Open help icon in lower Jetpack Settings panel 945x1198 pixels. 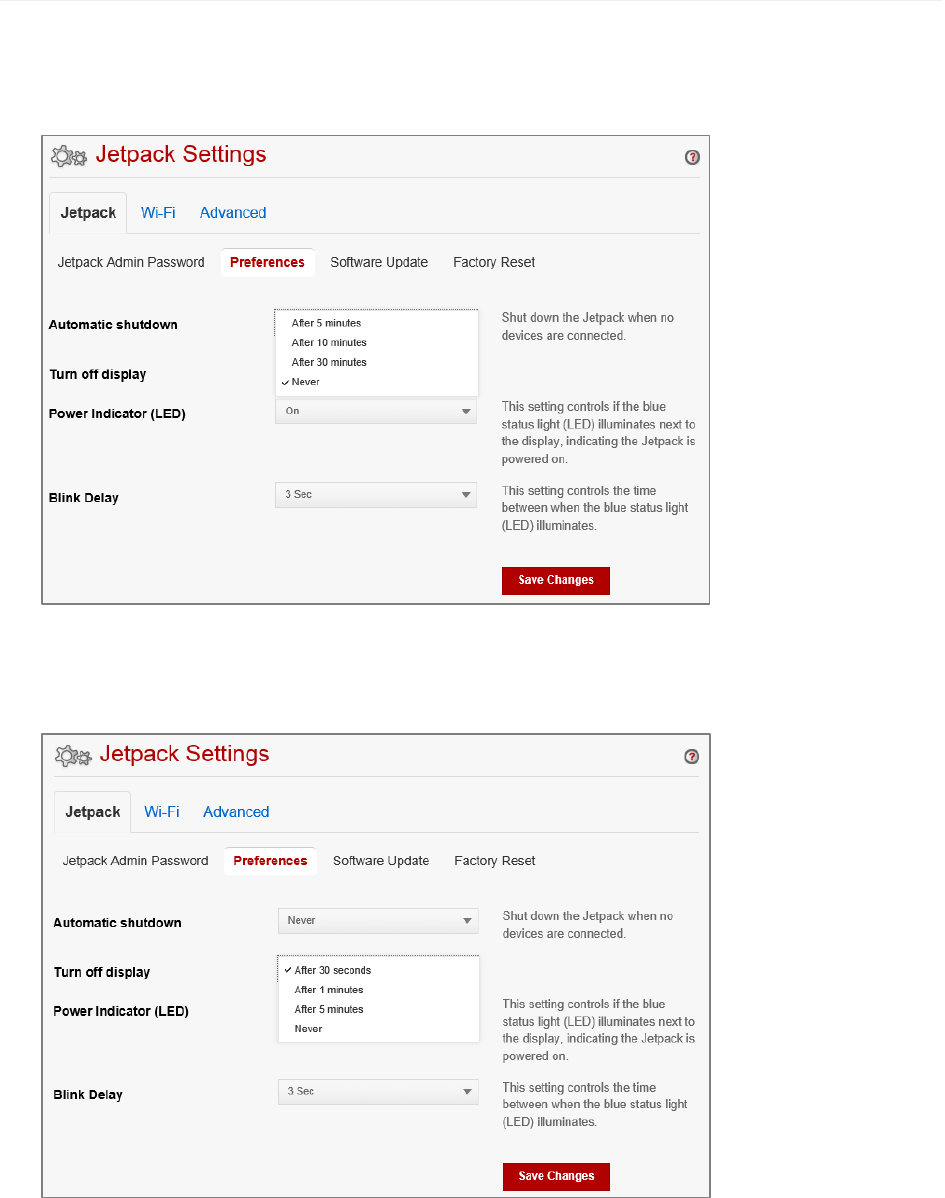click(x=692, y=756)
